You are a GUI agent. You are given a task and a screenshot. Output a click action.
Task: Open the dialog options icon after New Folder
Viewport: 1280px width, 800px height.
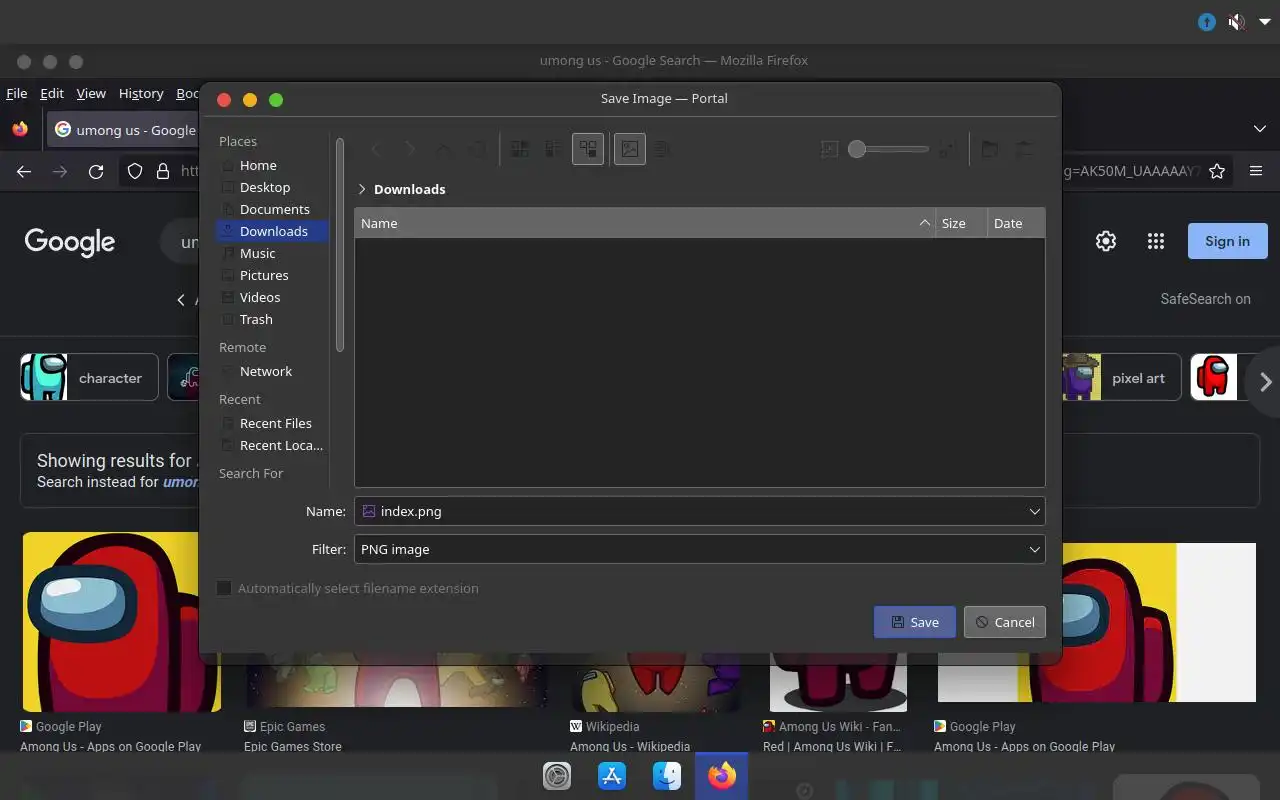[x=1025, y=149]
